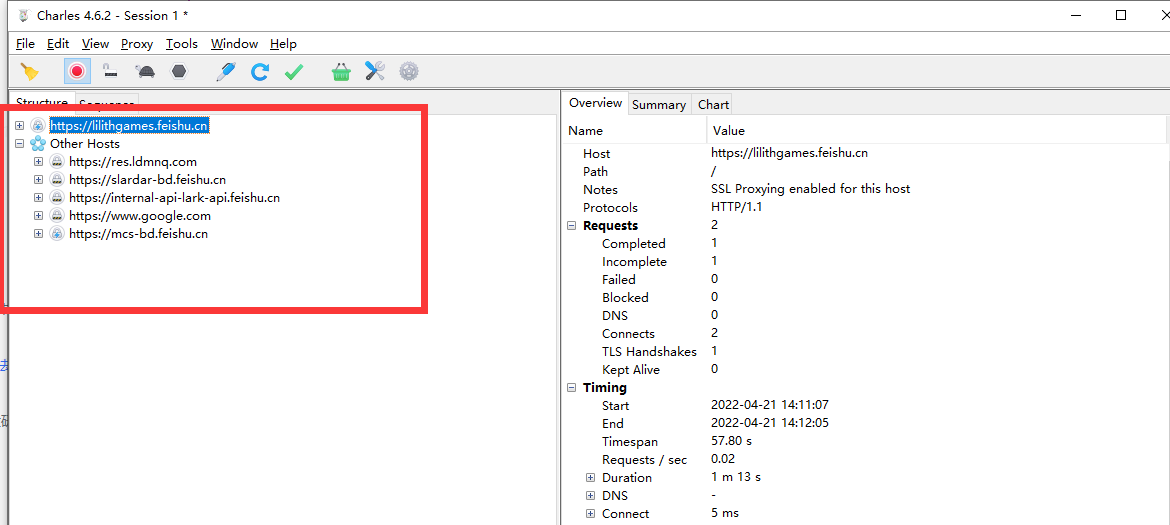Click the Charles app icon in title bar

point(23,15)
